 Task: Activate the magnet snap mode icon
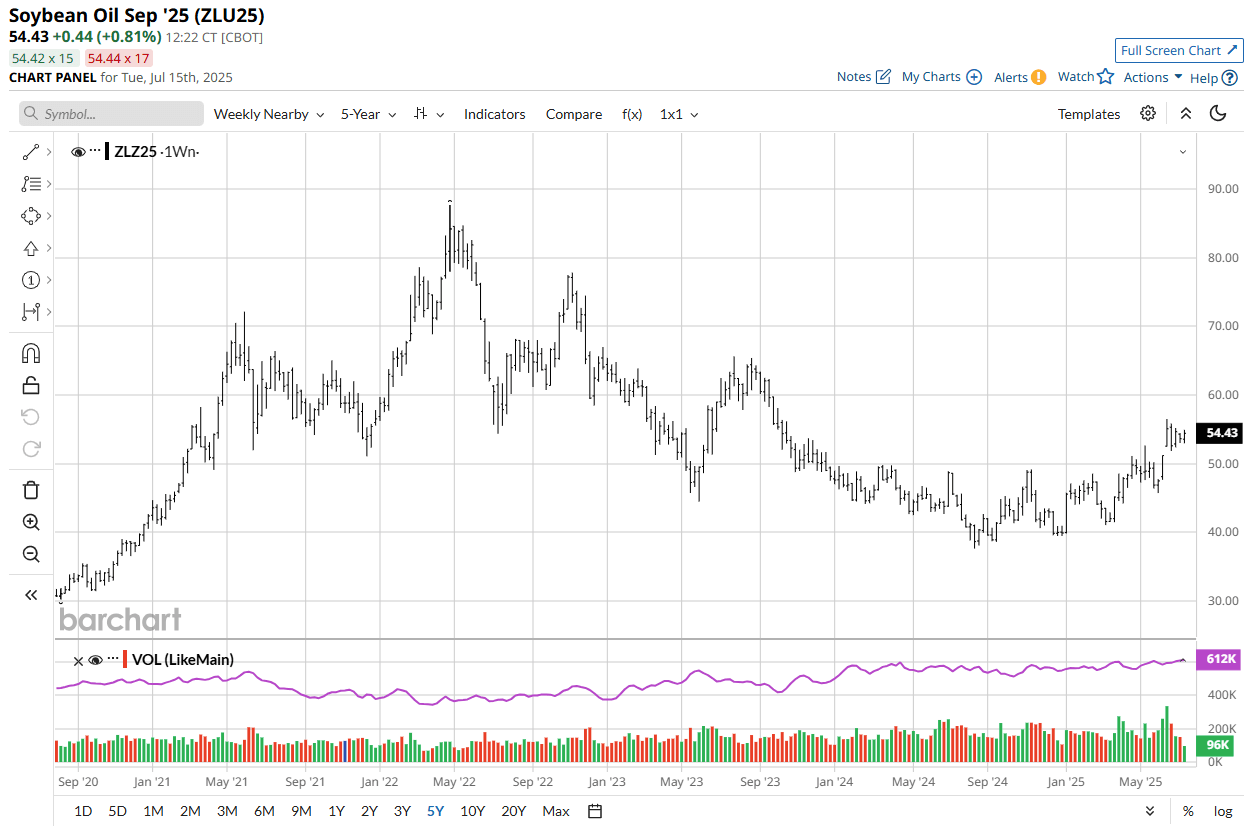coord(30,353)
